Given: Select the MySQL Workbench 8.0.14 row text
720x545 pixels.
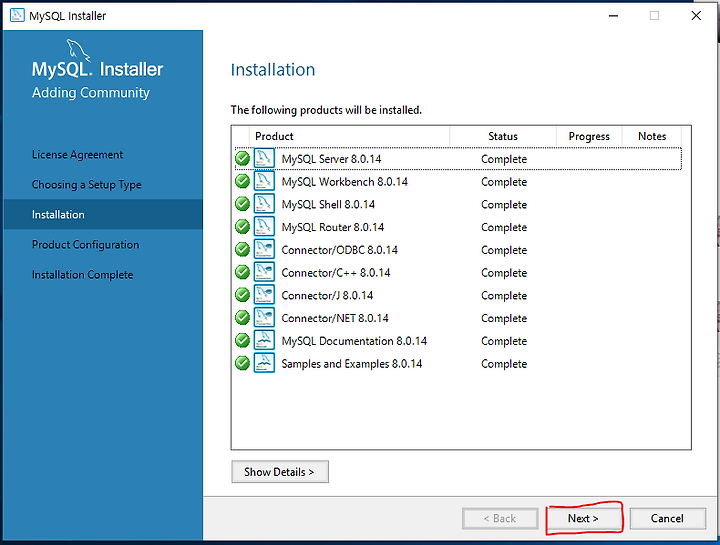Looking at the screenshot, I should pyautogui.click(x=344, y=182).
